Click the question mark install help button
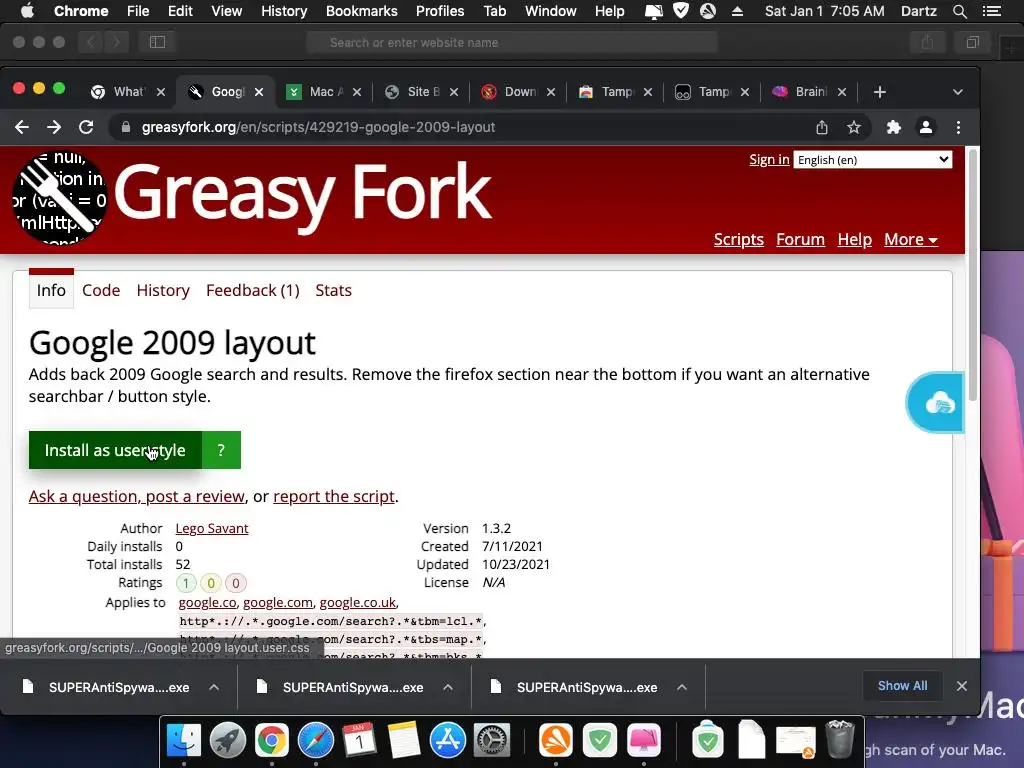Screen dimensions: 1024x768 [221, 450]
